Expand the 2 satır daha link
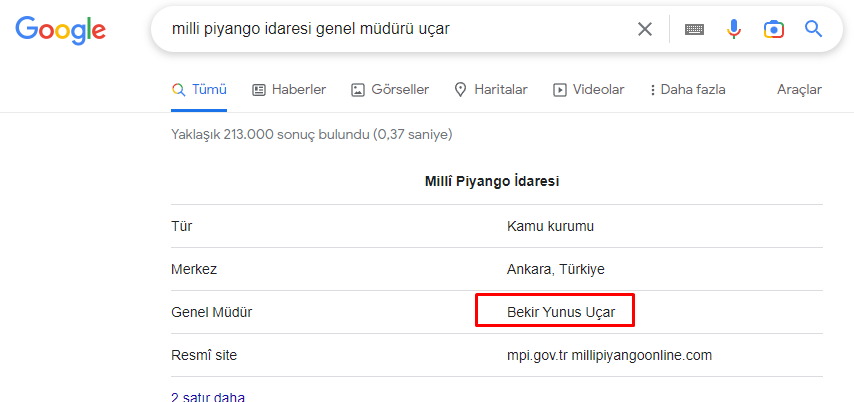 [x=208, y=397]
